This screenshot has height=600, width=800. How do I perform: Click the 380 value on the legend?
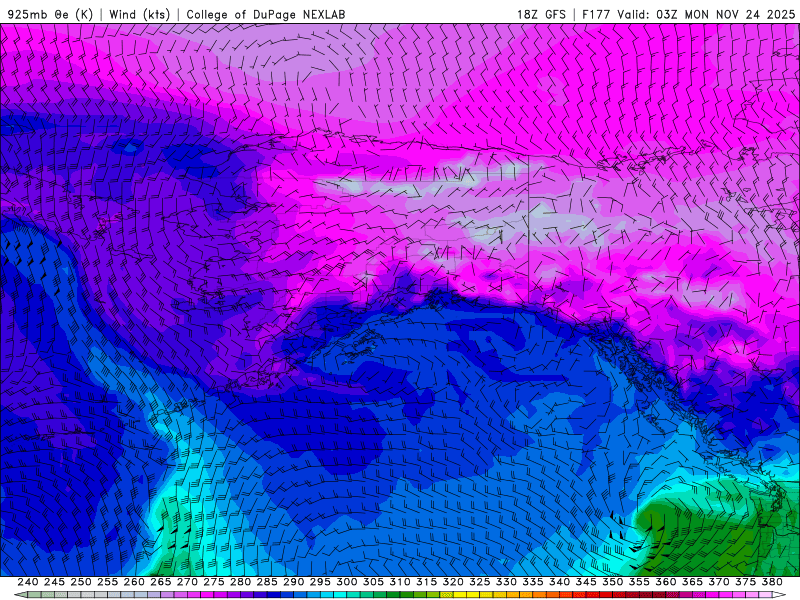coord(772,582)
